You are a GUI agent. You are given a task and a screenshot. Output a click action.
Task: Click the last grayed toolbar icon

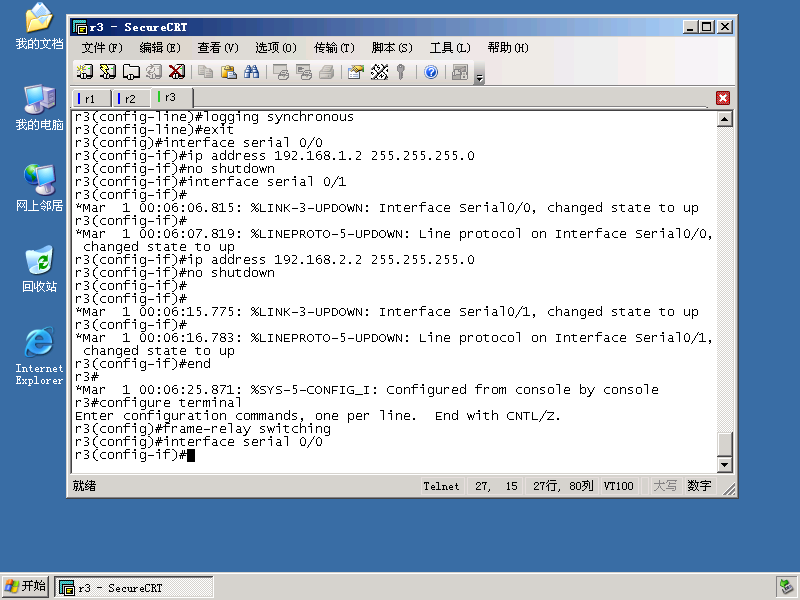tap(460, 72)
